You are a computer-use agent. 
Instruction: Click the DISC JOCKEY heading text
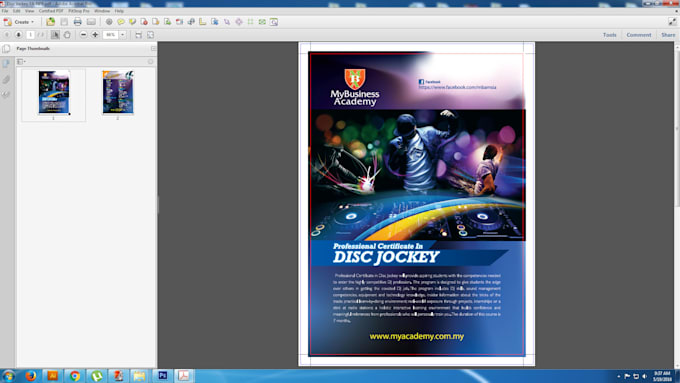pyautogui.click(x=386, y=257)
